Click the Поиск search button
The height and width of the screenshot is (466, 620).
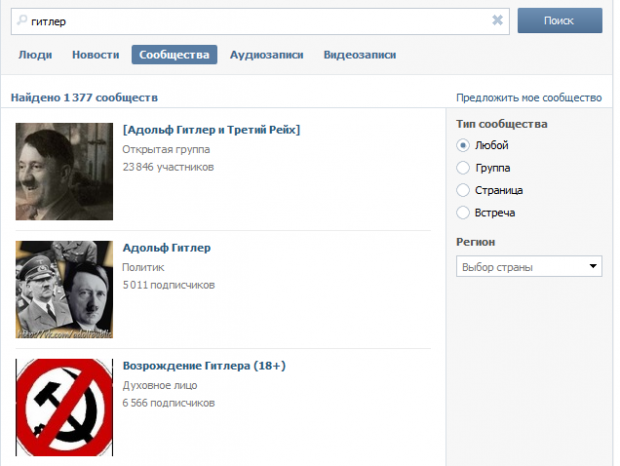(x=560, y=21)
